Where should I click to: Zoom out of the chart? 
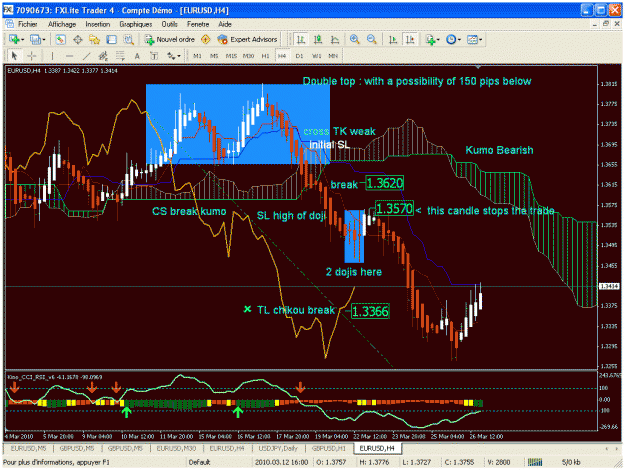coord(371,39)
